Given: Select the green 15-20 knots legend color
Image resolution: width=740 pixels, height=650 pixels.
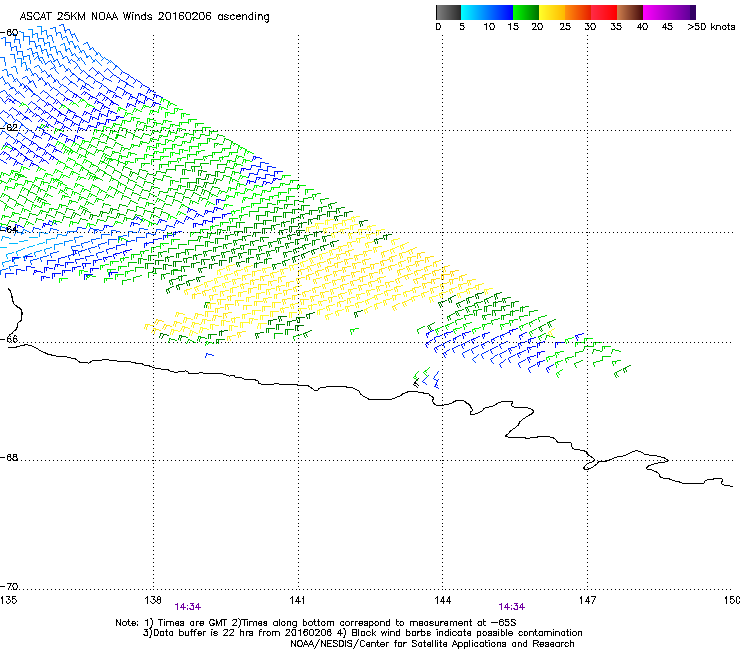Looking at the screenshot, I should pyautogui.click(x=526, y=12).
